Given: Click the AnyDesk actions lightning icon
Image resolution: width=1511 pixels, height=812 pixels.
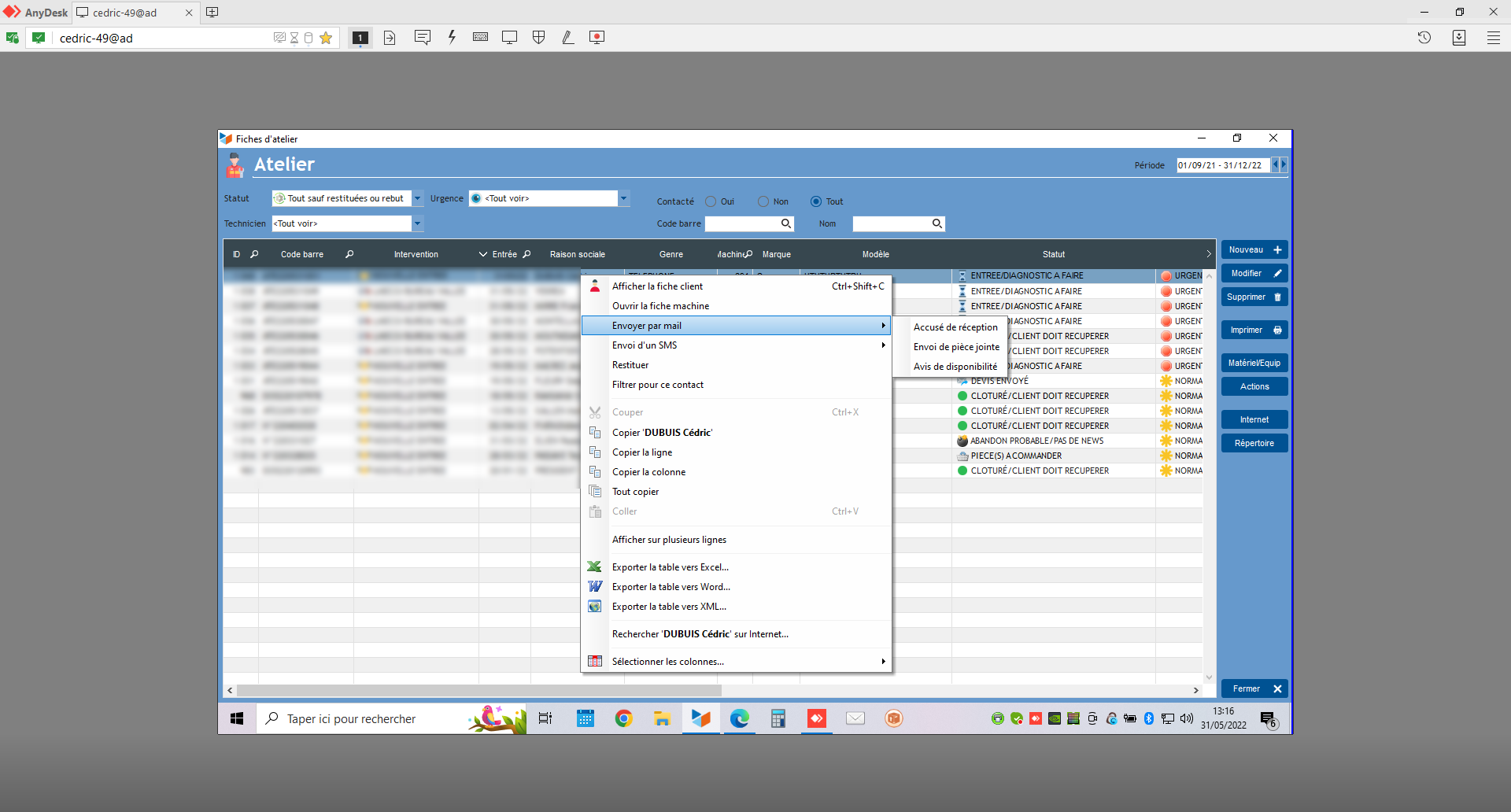Looking at the screenshot, I should point(452,37).
